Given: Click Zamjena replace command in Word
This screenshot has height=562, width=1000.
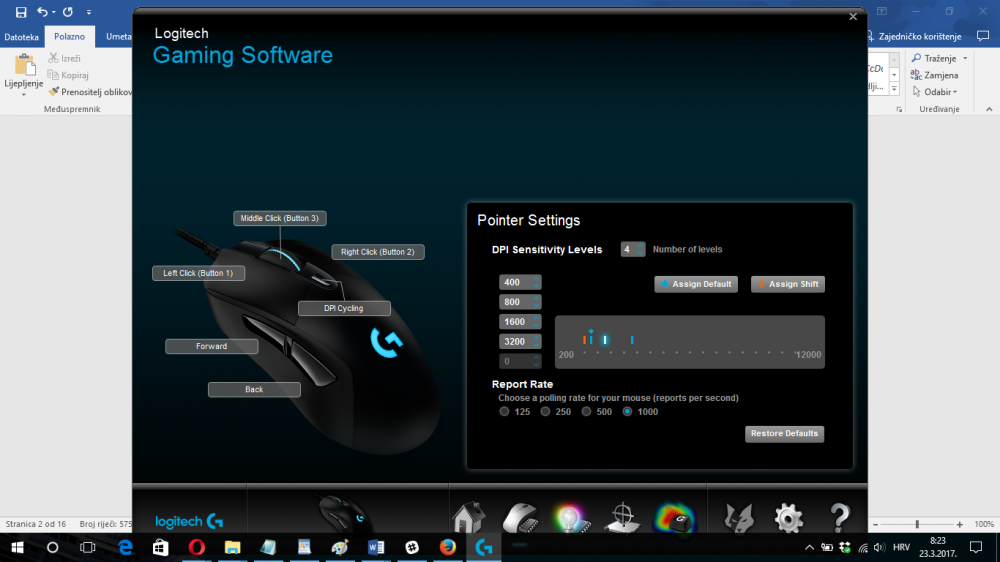Looking at the screenshot, I should (x=934, y=75).
